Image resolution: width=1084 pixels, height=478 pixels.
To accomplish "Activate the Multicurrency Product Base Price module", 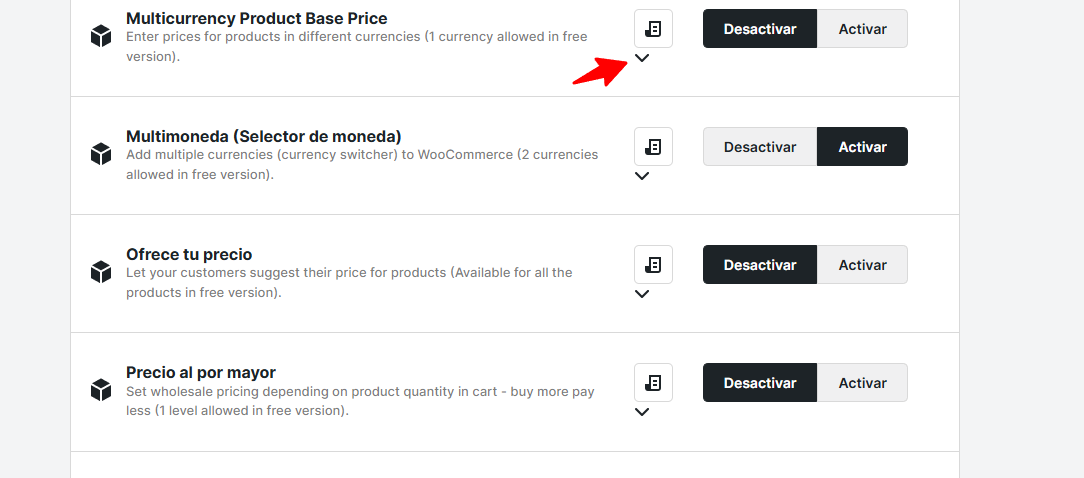I will click(862, 29).
